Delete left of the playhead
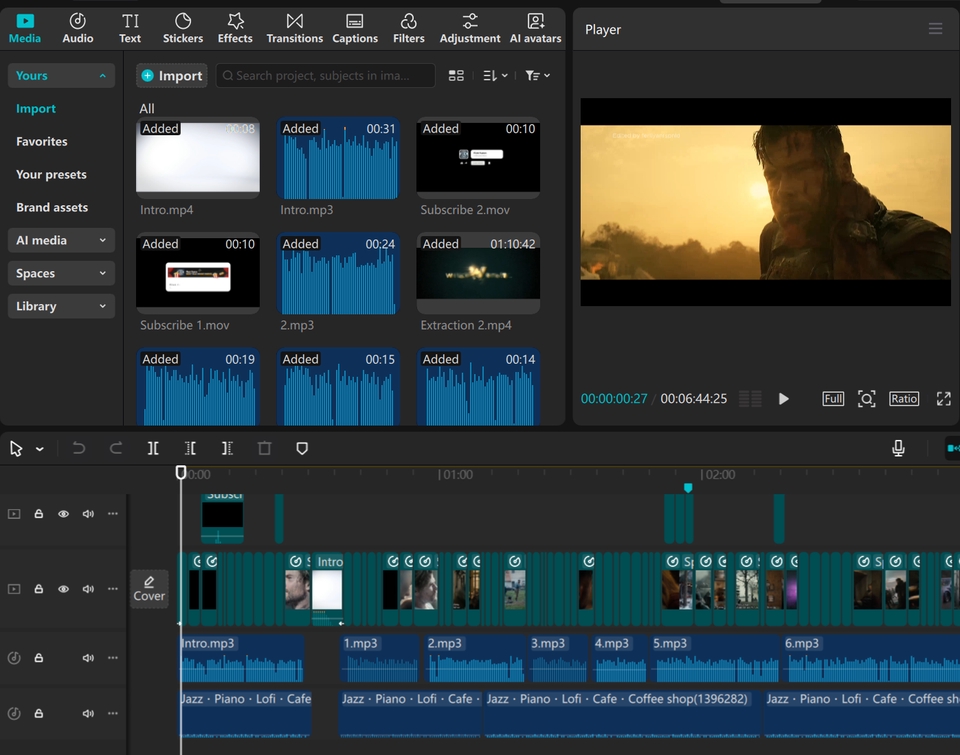This screenshot has height=755, width=960. (190, 448)
